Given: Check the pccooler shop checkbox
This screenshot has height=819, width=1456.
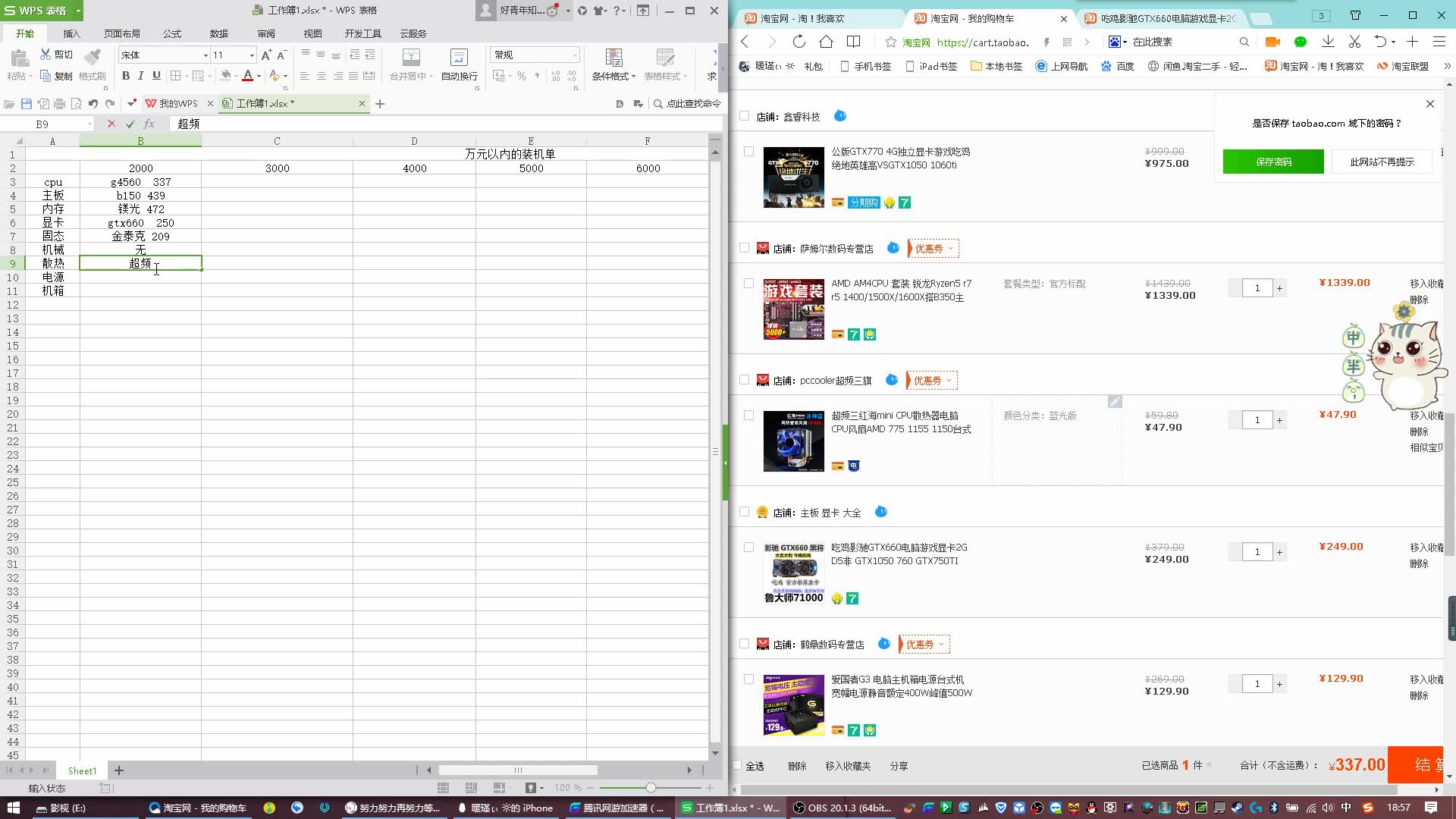Looking at the screenshot, I should 744,380.
